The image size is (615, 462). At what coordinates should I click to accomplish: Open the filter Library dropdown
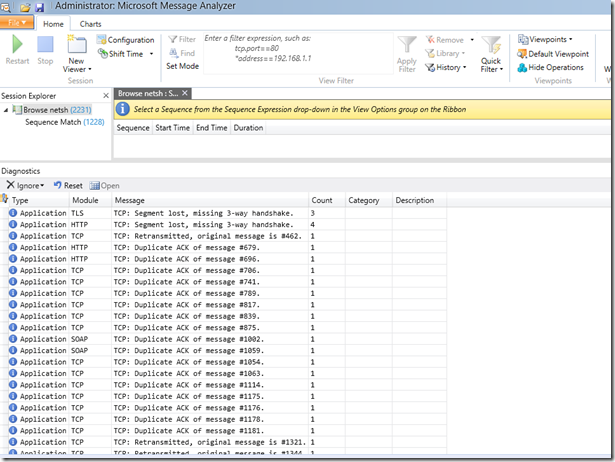(446, 53)
